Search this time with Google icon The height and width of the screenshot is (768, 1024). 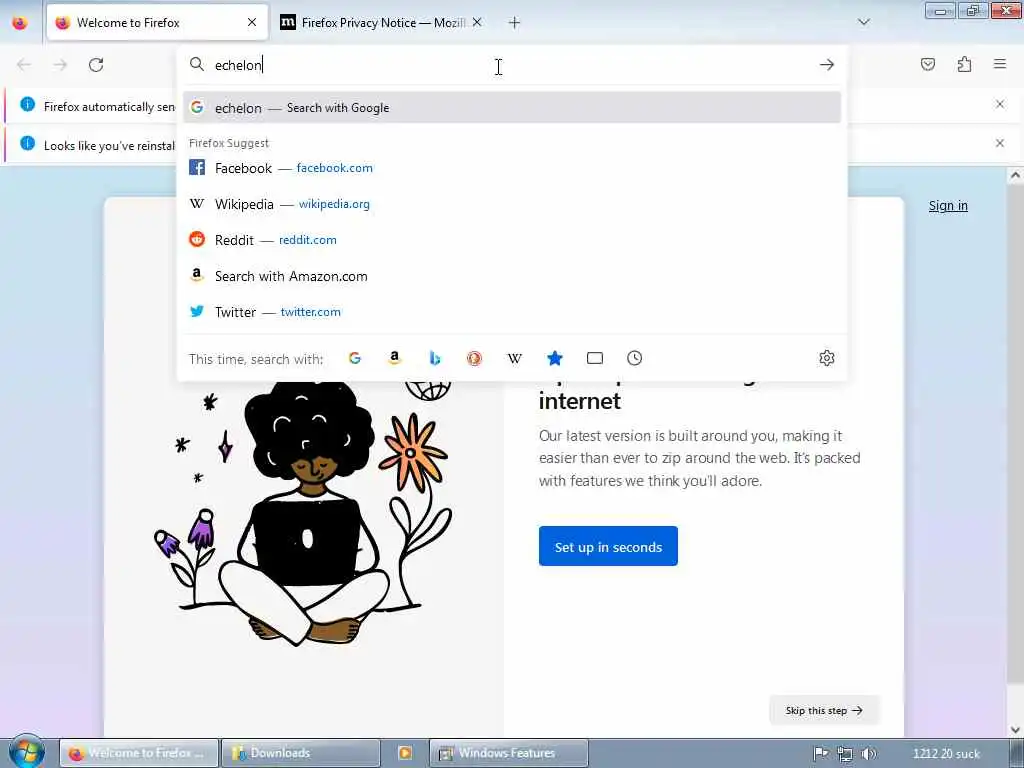pyautogui.click(x=355, y=358)
